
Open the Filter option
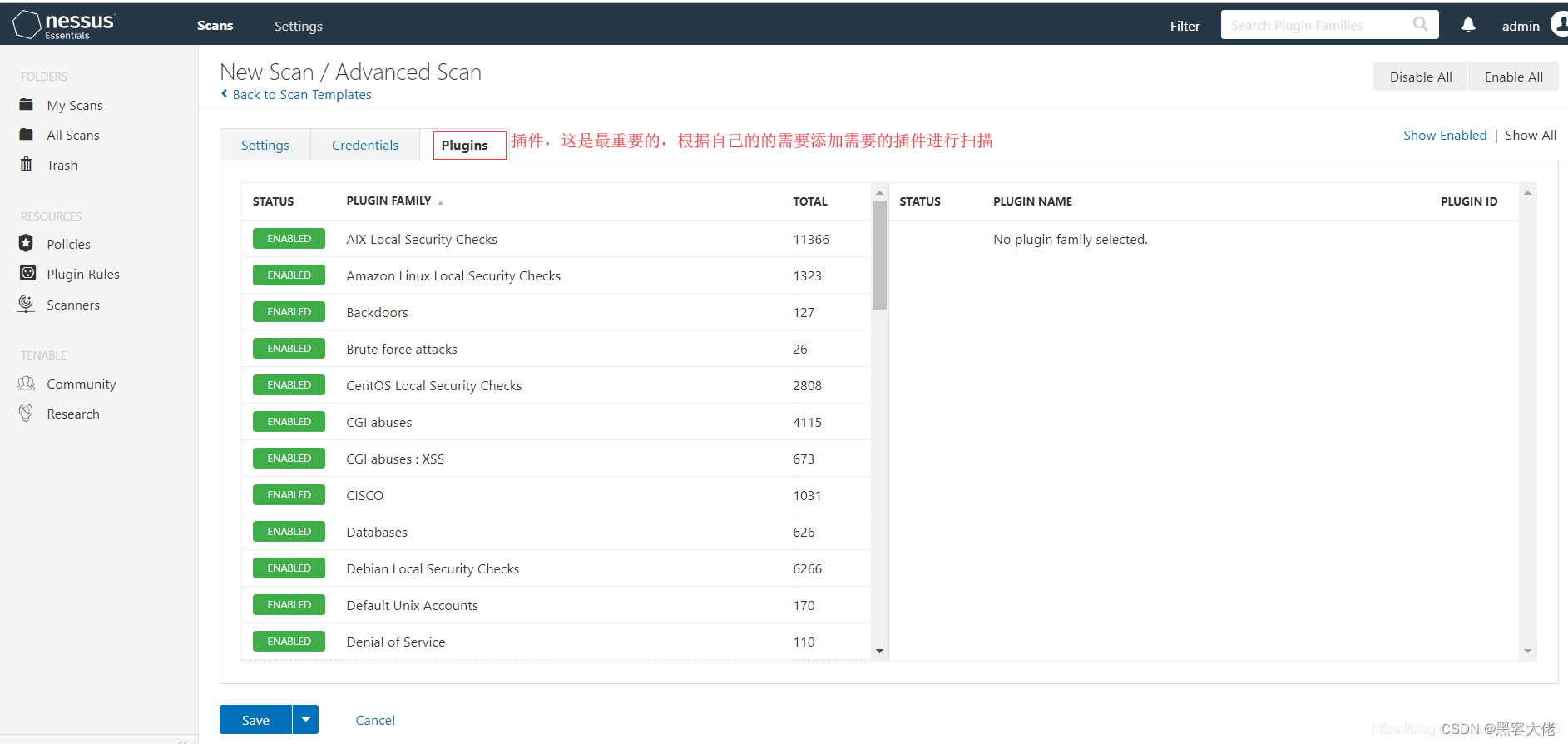1185,26
